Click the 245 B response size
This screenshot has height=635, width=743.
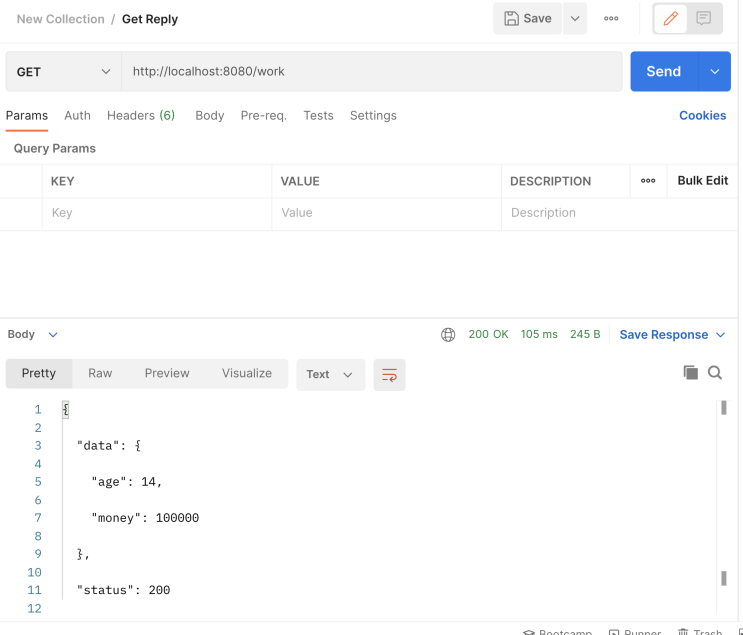coord(585,335)
